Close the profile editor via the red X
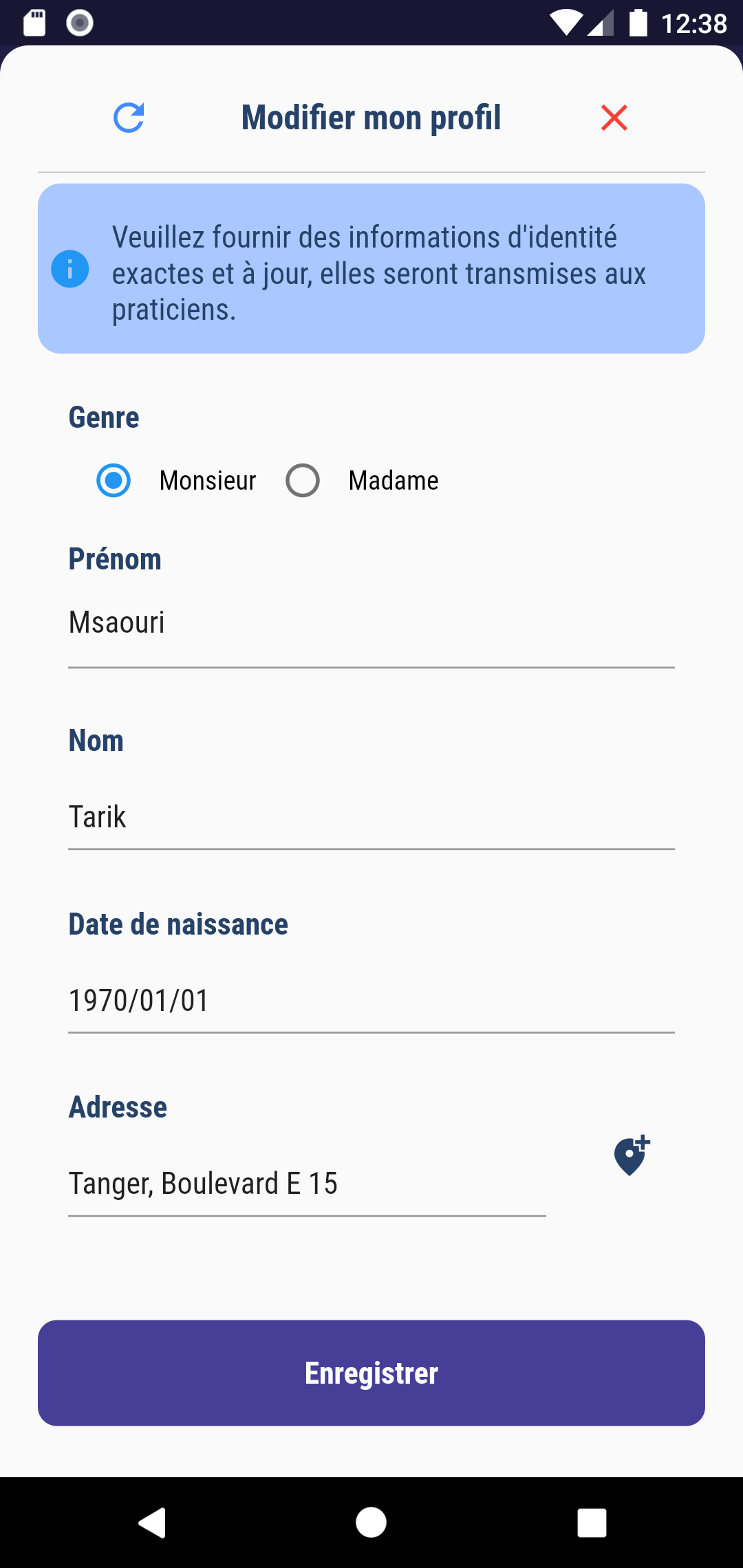Image resolution: width=743 pixels, height=1568 pixels. click(x=614, y=117)
